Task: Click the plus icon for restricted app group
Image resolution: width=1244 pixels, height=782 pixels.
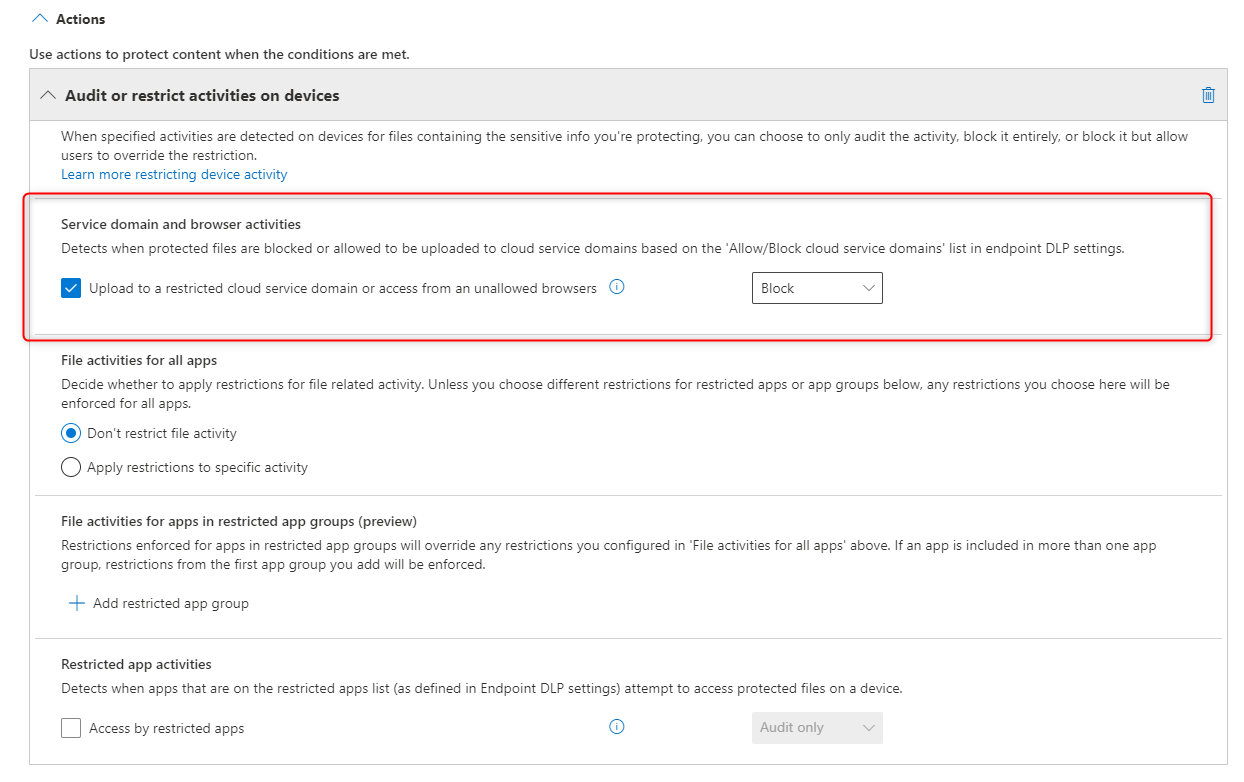Action: coord(76,603)
